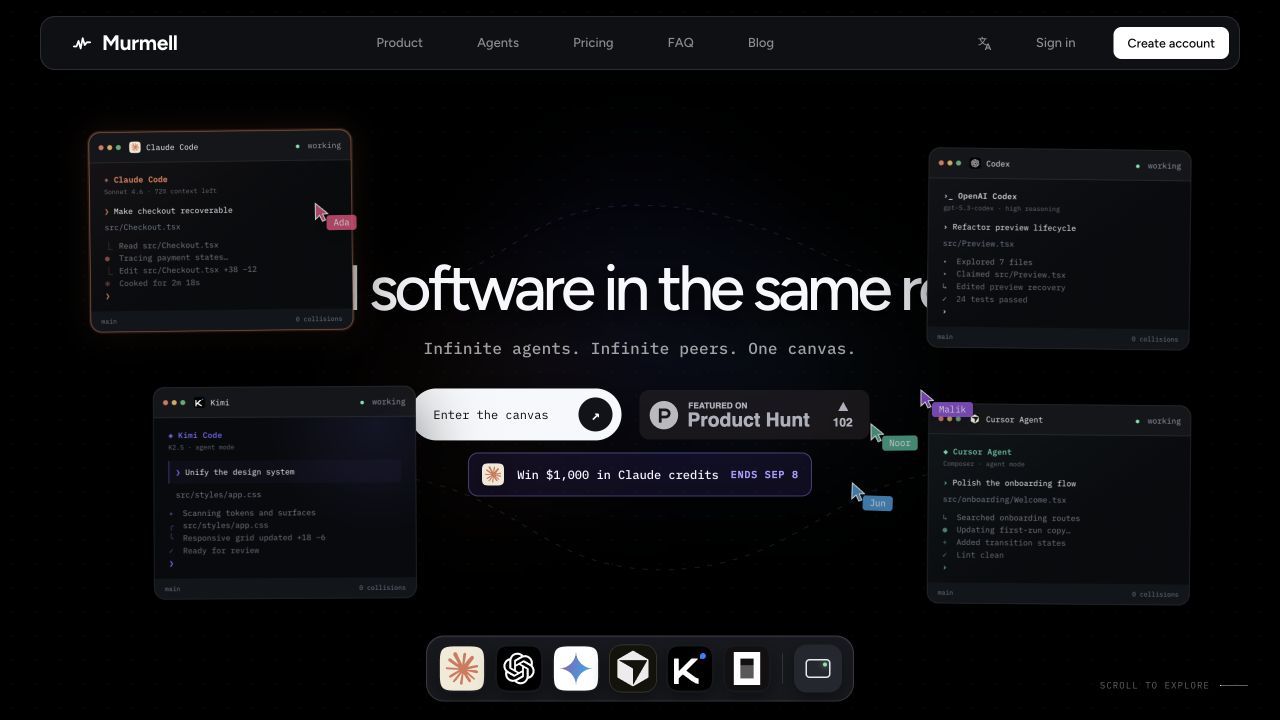Click 'Infinite agents. Infinite peers. One canvas.' tagline
Screen dimensions: 1280x720
(x=639, y=349)
